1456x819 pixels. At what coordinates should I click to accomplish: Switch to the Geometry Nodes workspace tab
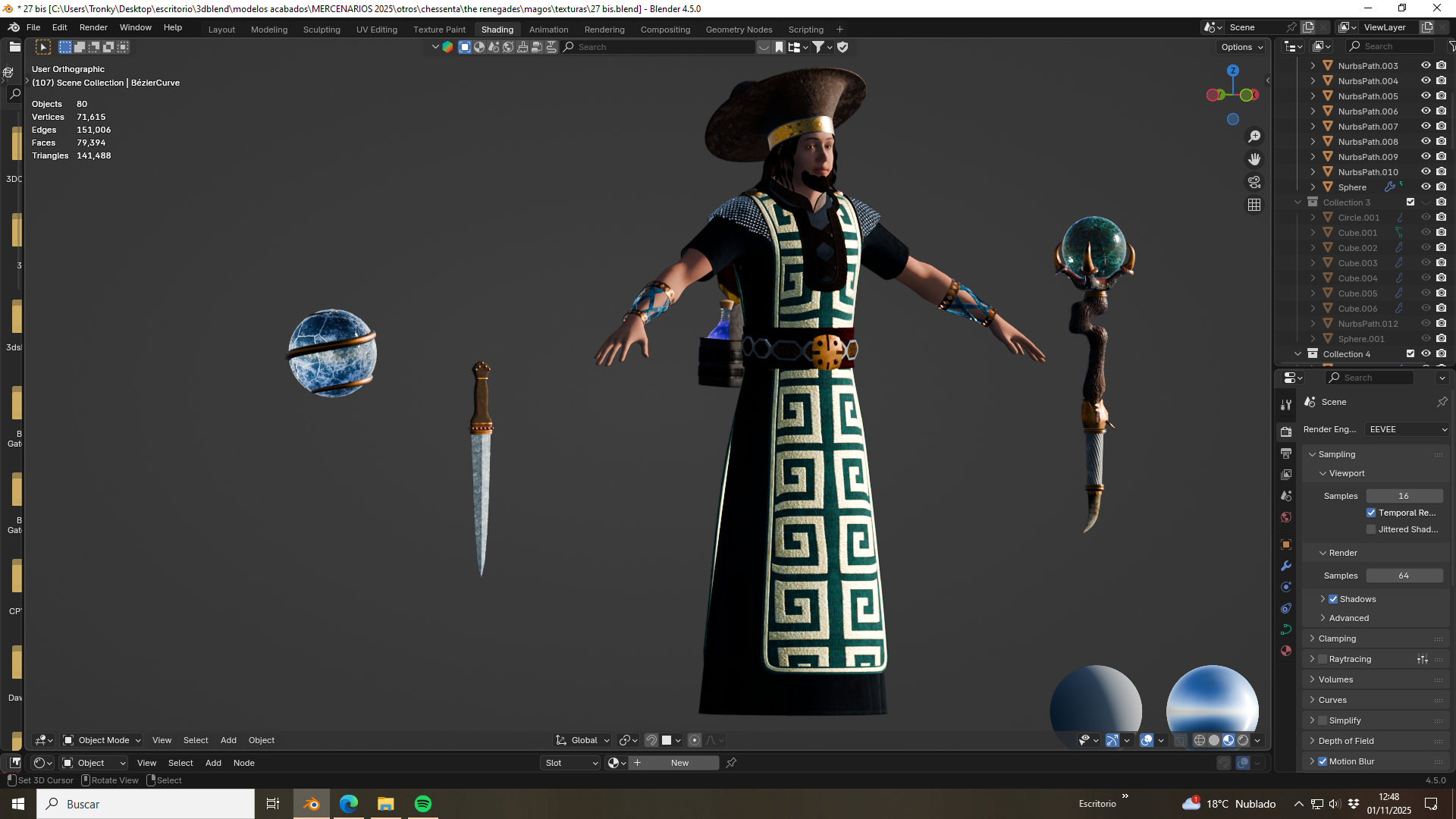click(739, 30)
